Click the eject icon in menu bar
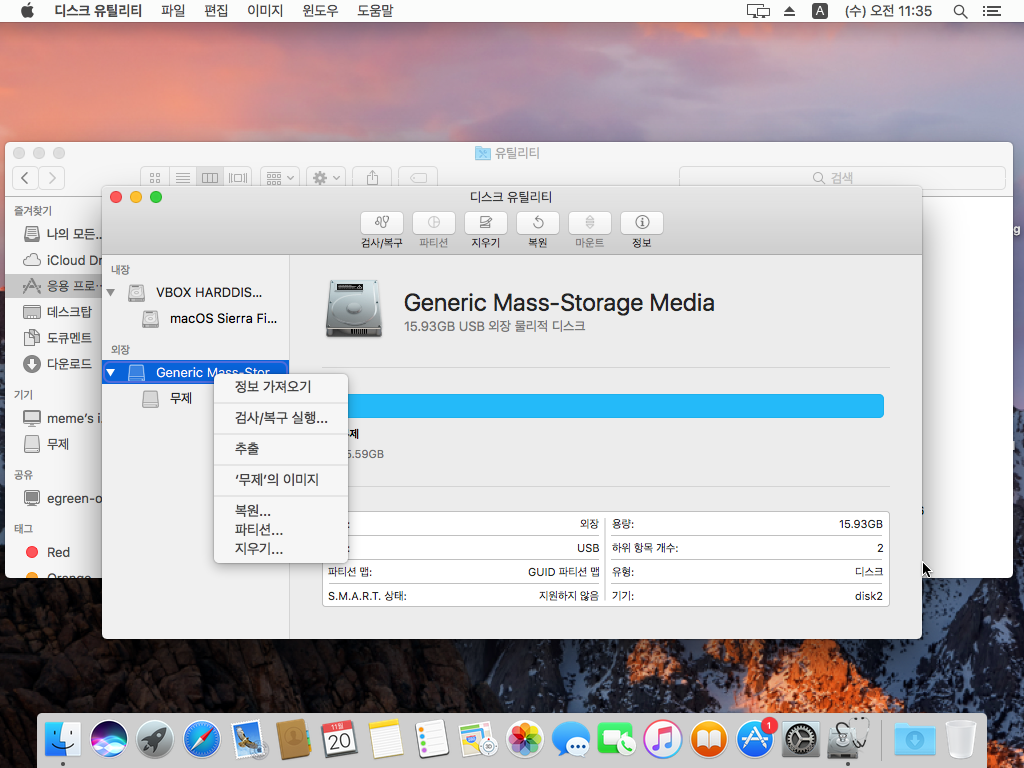Image resolution: width=1024 pixels, height=768 pixels. point(790,11)
